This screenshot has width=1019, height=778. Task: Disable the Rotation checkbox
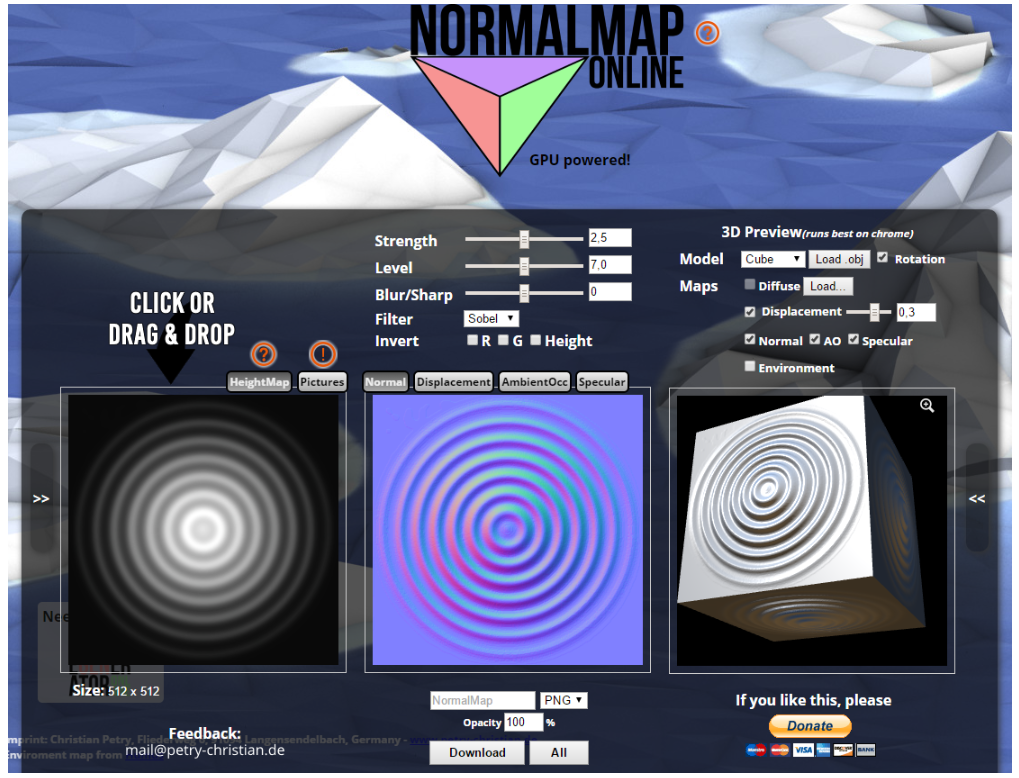[x=882, y=257]
